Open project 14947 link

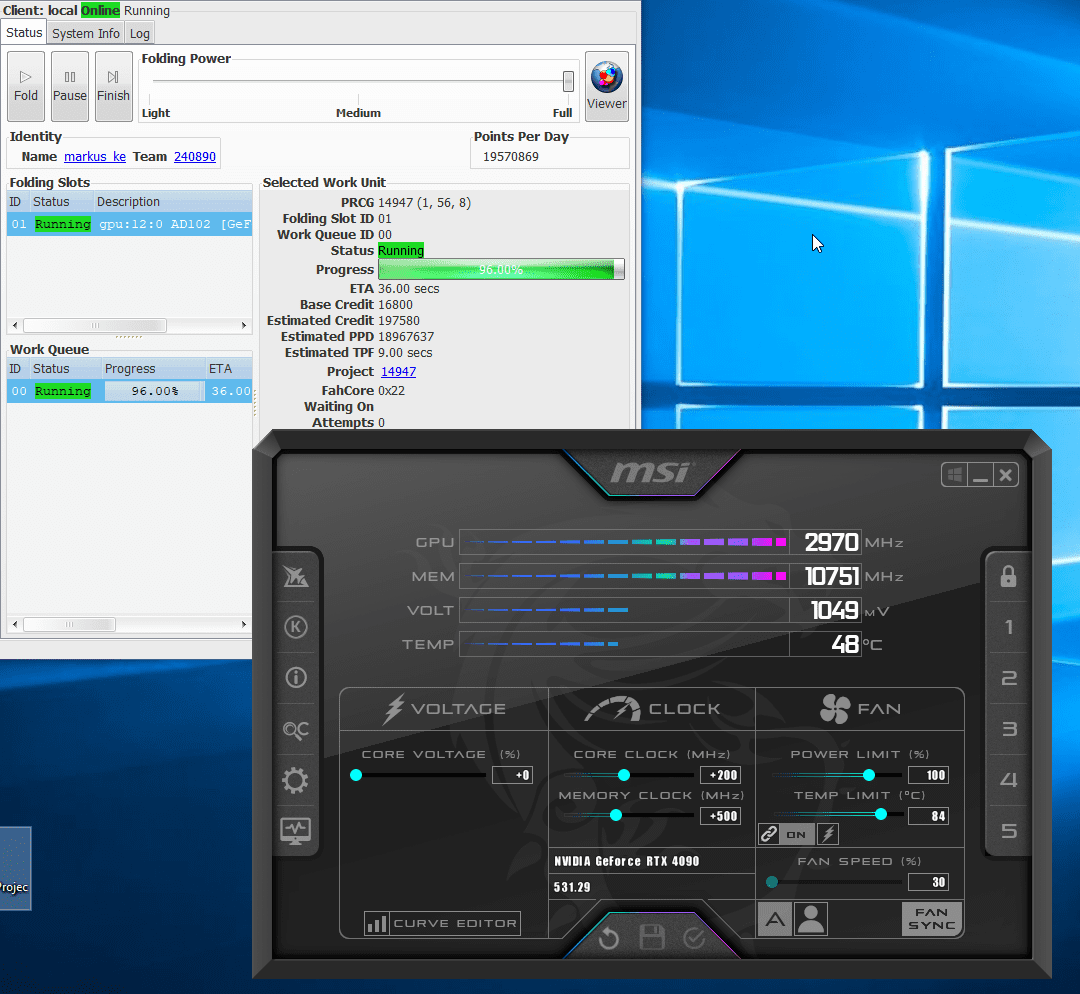pyautogui.click(x=398, y=371)
